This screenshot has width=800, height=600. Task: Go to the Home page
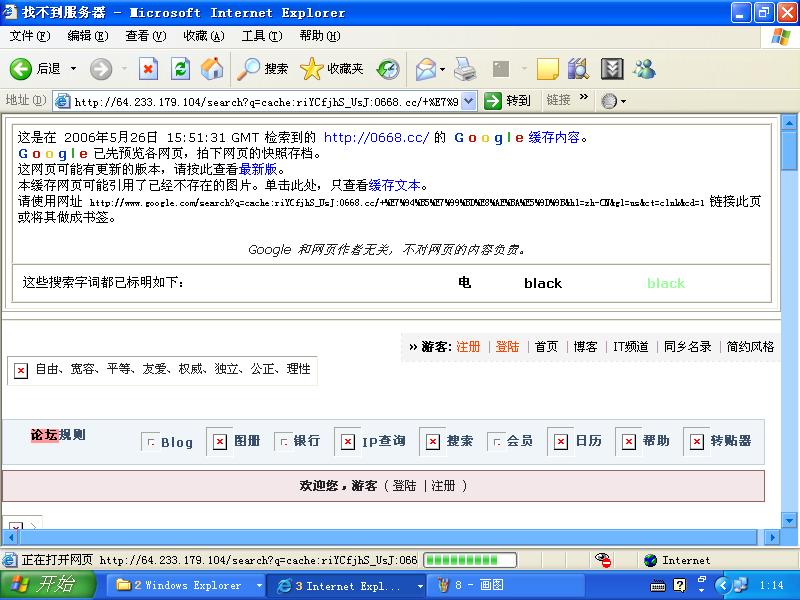click(212, 69)
